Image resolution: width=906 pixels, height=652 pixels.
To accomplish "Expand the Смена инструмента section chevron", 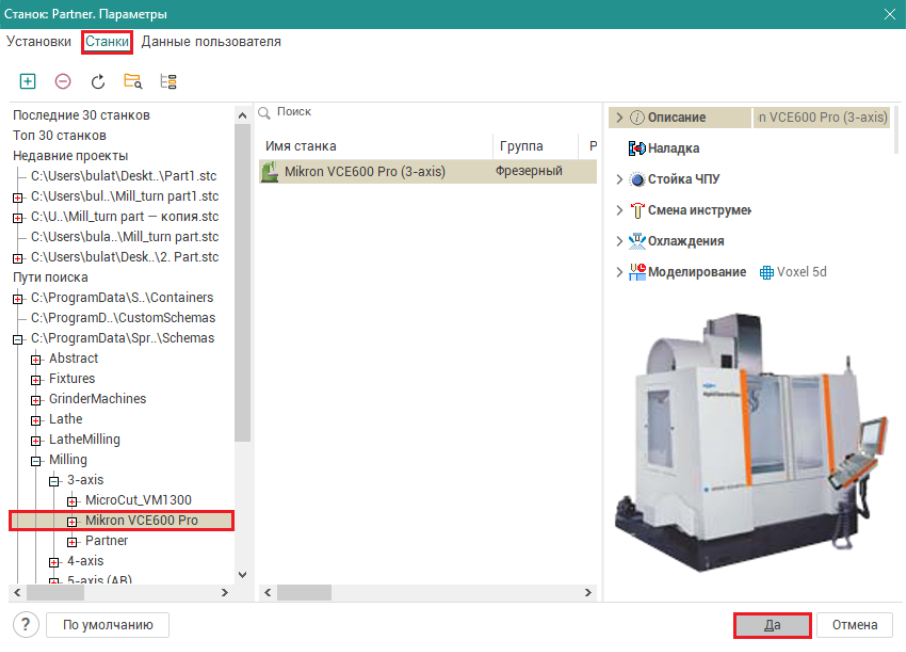I will 620,211.
